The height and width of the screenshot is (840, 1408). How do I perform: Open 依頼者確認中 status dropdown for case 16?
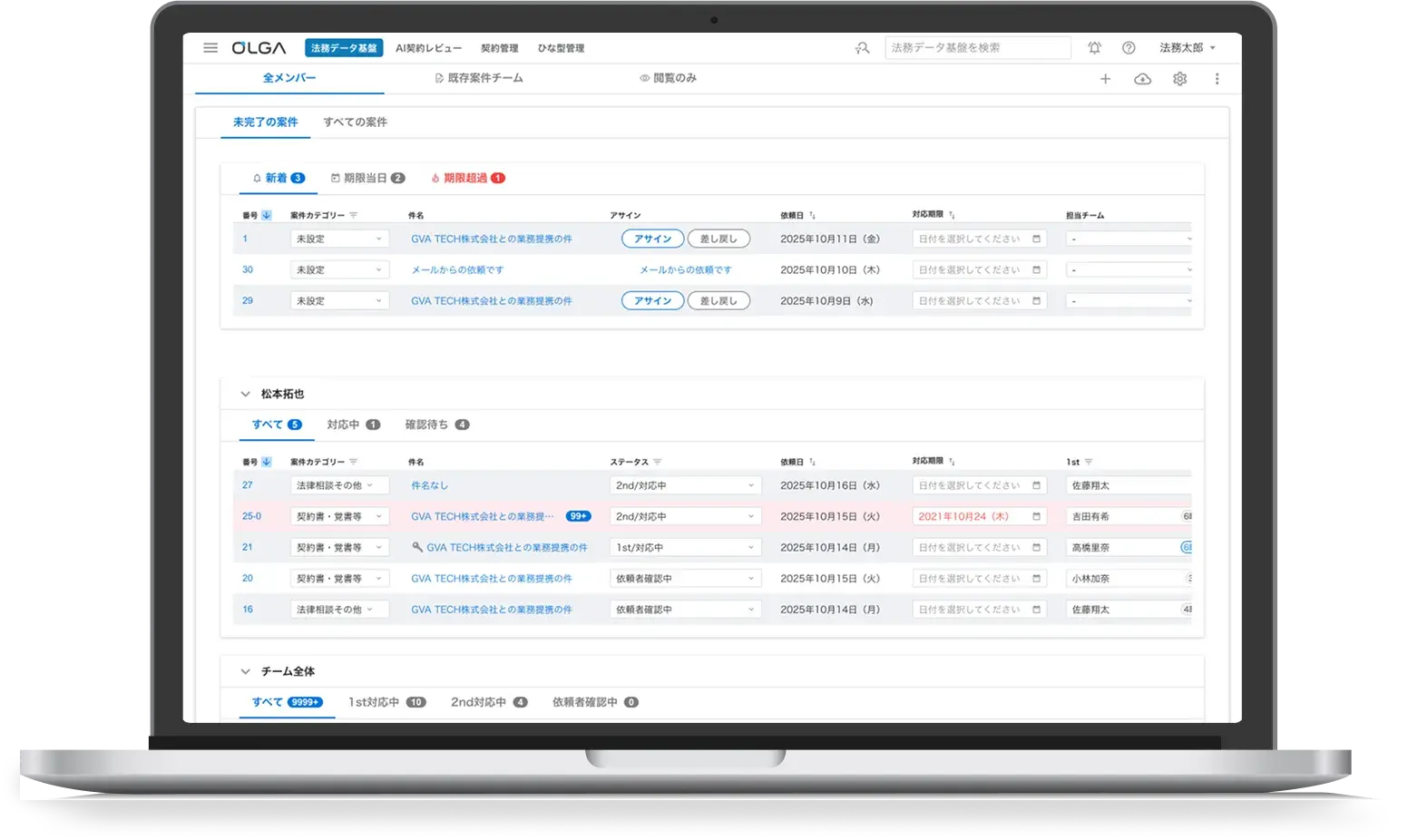[x=685, y=610]
